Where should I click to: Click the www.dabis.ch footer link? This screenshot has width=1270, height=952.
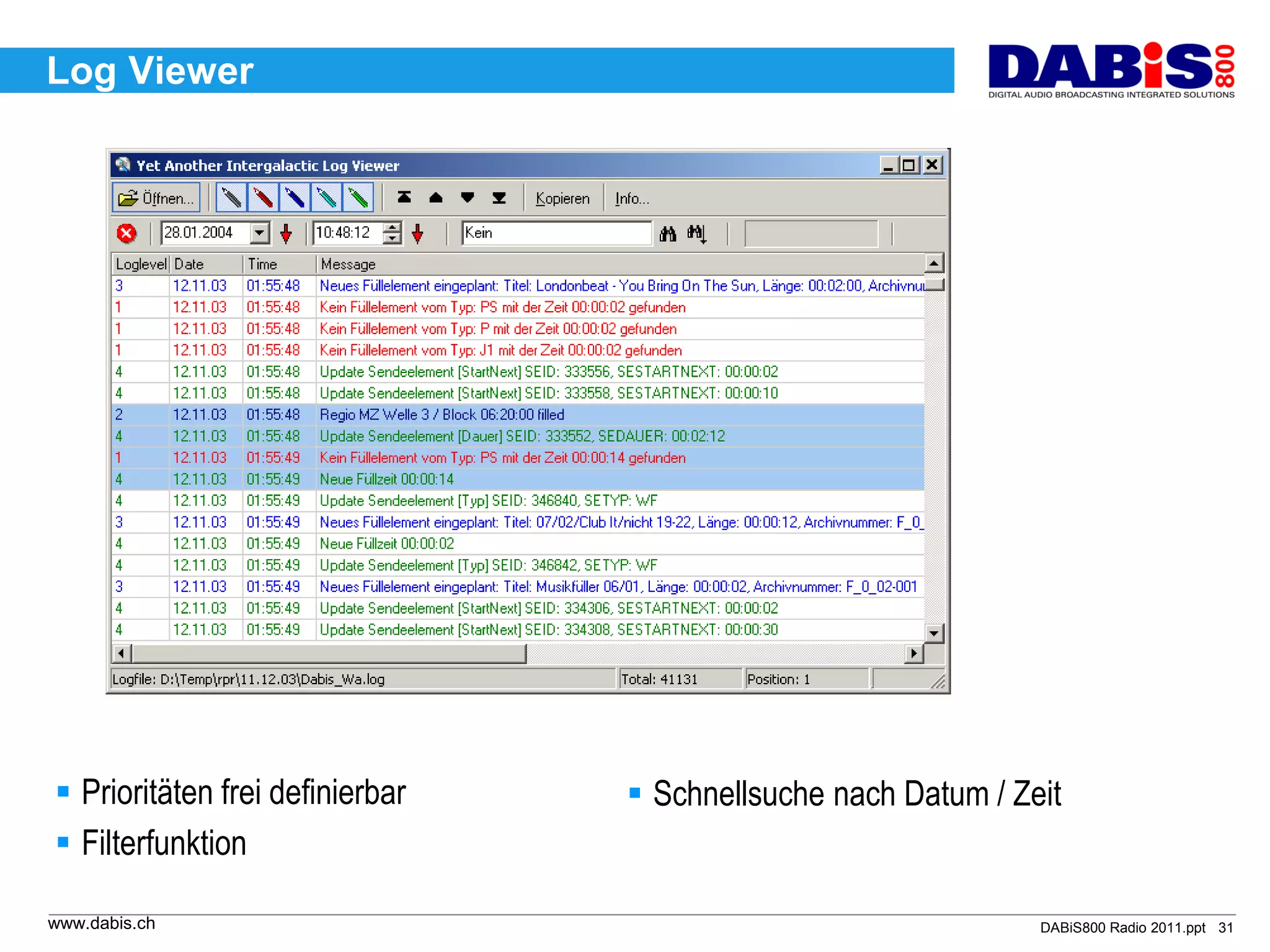click(x=102, y=923)
